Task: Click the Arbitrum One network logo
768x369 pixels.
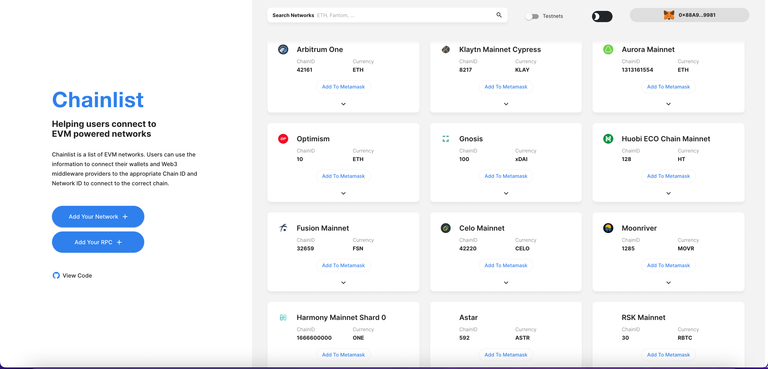Action: pyautogui.click(x=283, y=49)
